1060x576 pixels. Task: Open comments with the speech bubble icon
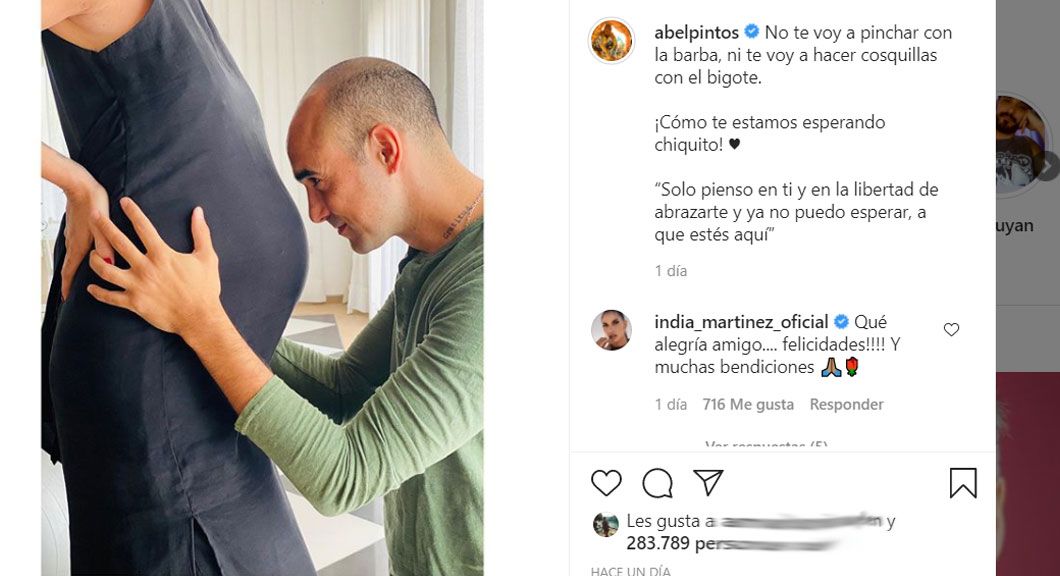[657, 483]
